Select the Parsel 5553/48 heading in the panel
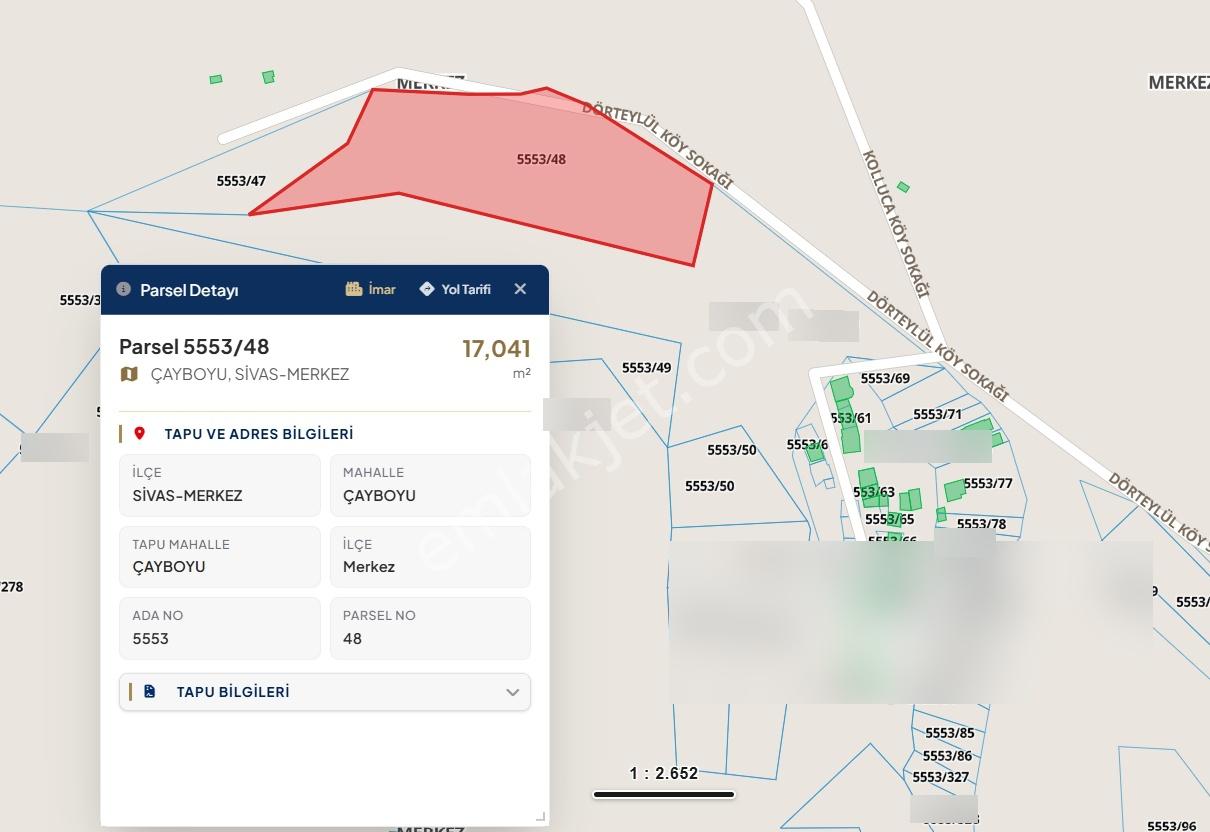The image size is (1210, 832). (x=194, y=347)
